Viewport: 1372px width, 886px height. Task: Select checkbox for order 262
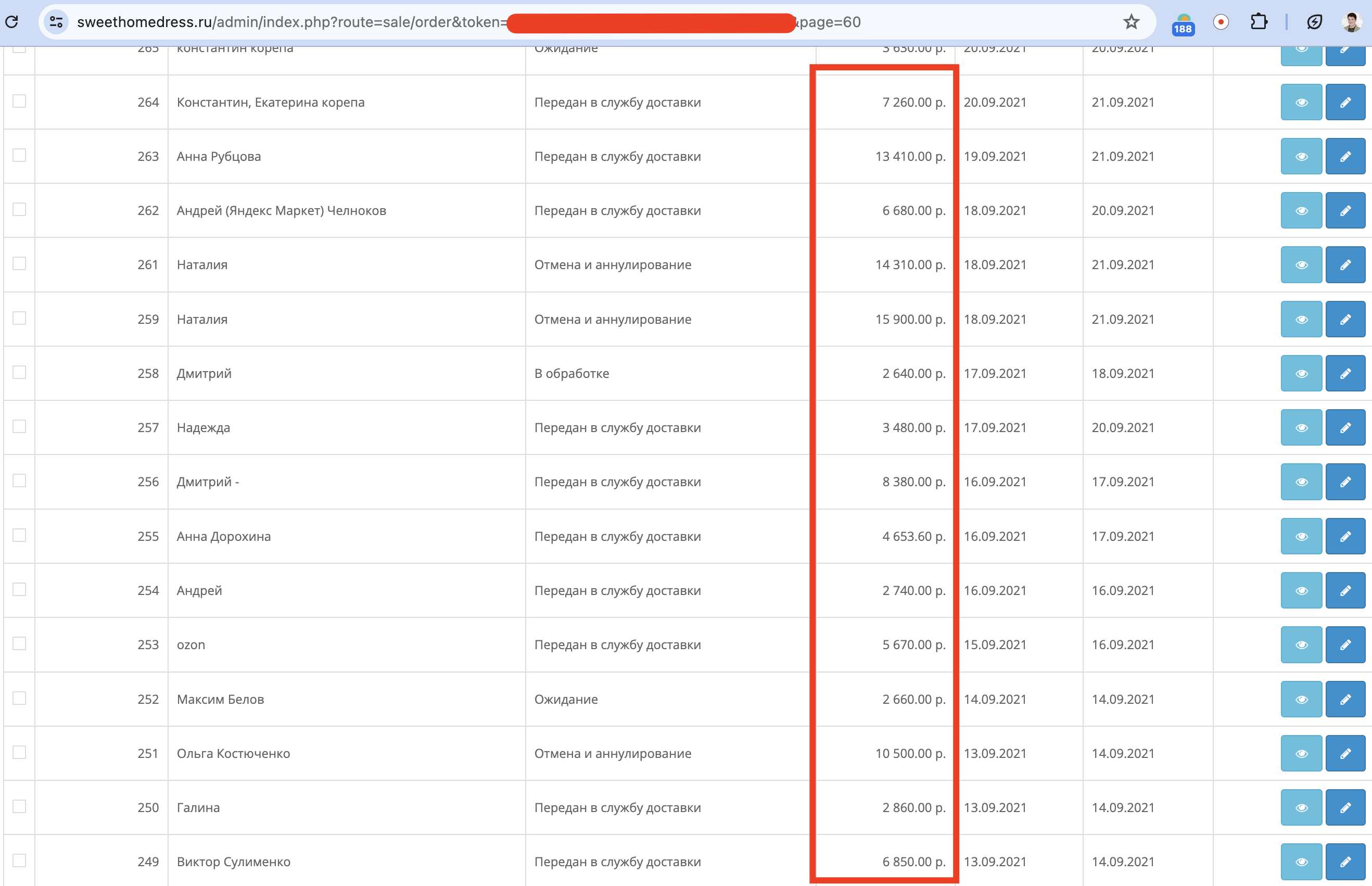pos(19,209)
